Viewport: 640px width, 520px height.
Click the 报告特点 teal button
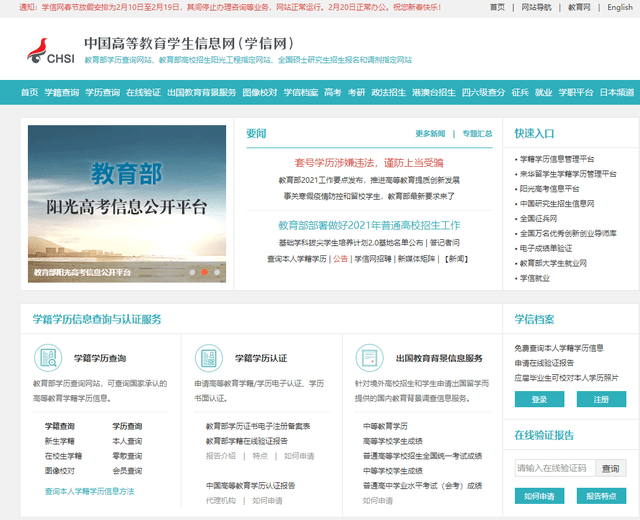[x=600, y=495]
